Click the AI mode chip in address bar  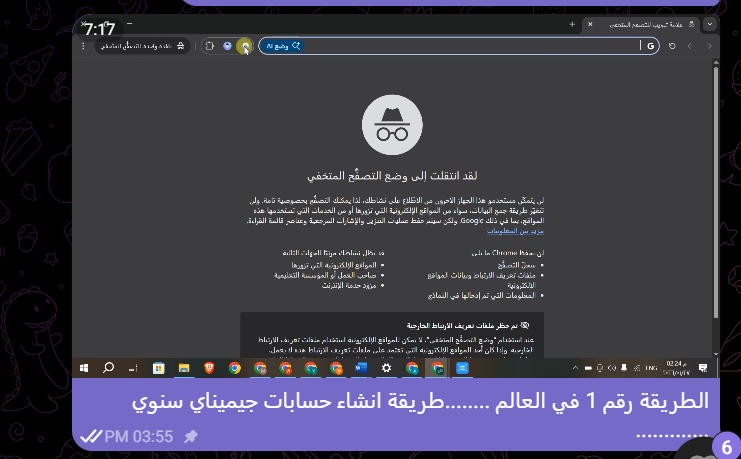[x=283, y=46]
